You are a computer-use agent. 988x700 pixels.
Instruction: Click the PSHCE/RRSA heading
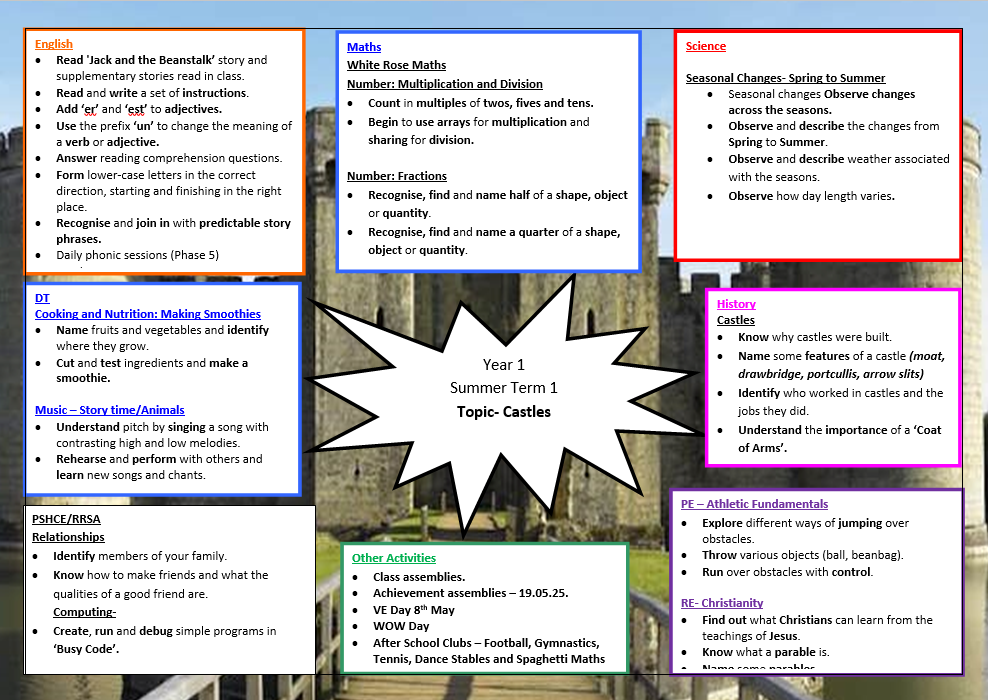tap(66, 519)
